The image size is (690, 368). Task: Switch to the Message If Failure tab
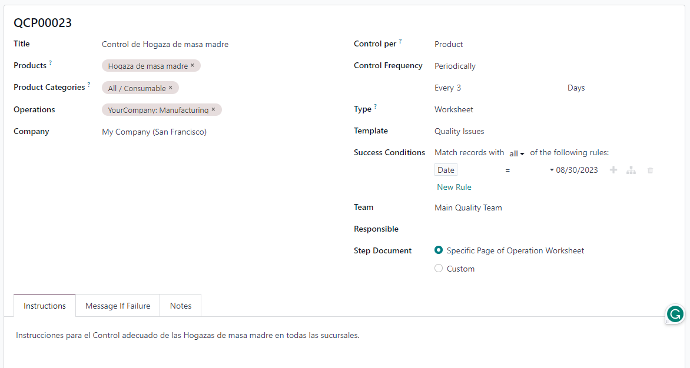point(117,305)
